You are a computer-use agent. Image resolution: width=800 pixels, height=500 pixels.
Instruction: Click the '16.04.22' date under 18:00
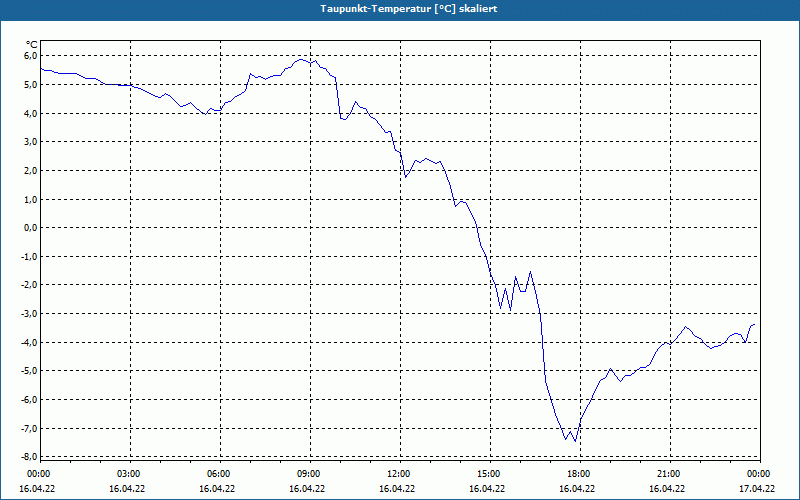577,489
